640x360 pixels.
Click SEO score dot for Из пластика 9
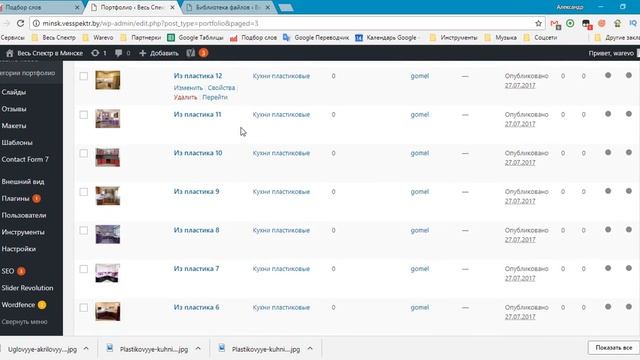[x=608, y=191]
